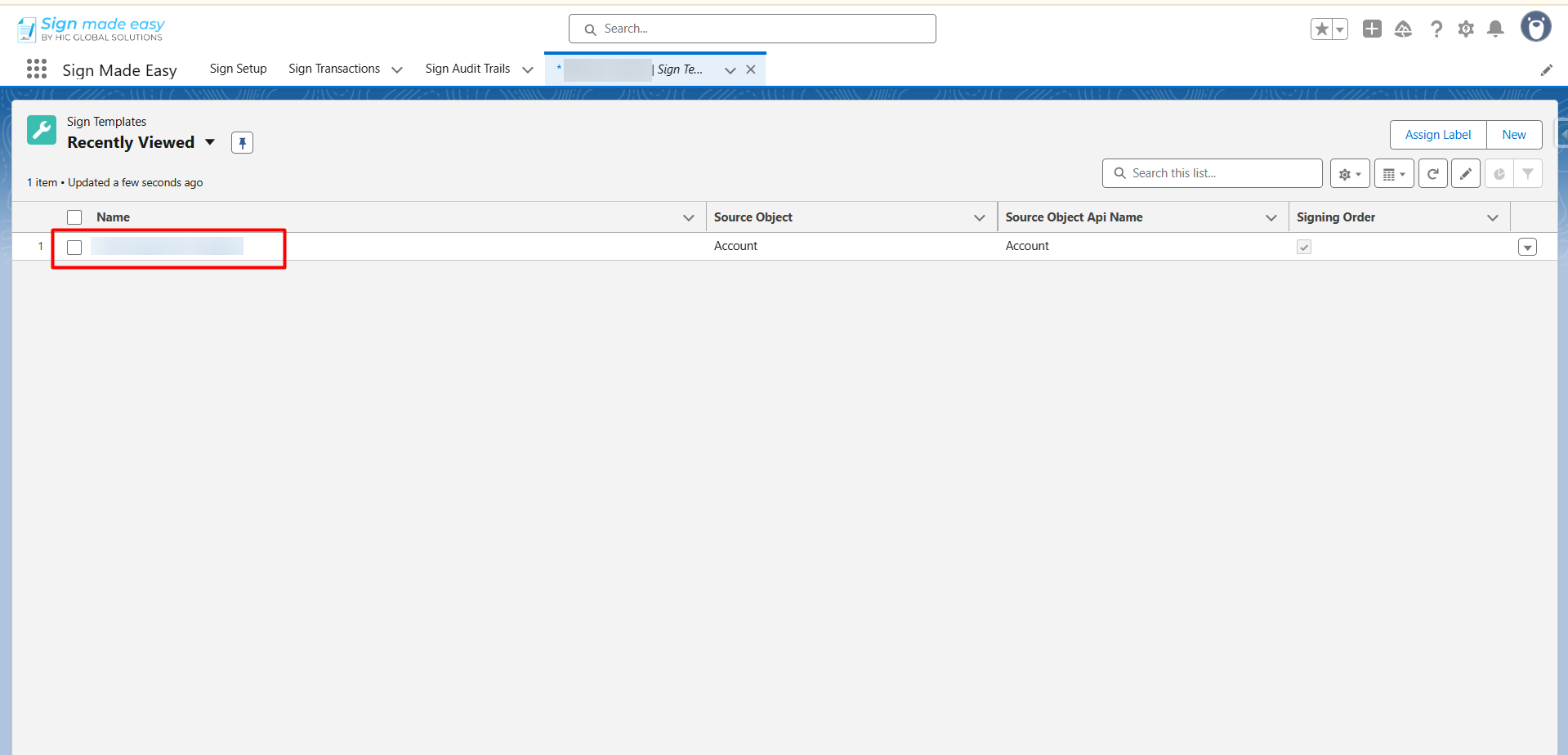This screenshot has width=1568, height=755.
Task: Pin the Recently Viewed list view
Action: pyautogui.click(x=242, y=143)
